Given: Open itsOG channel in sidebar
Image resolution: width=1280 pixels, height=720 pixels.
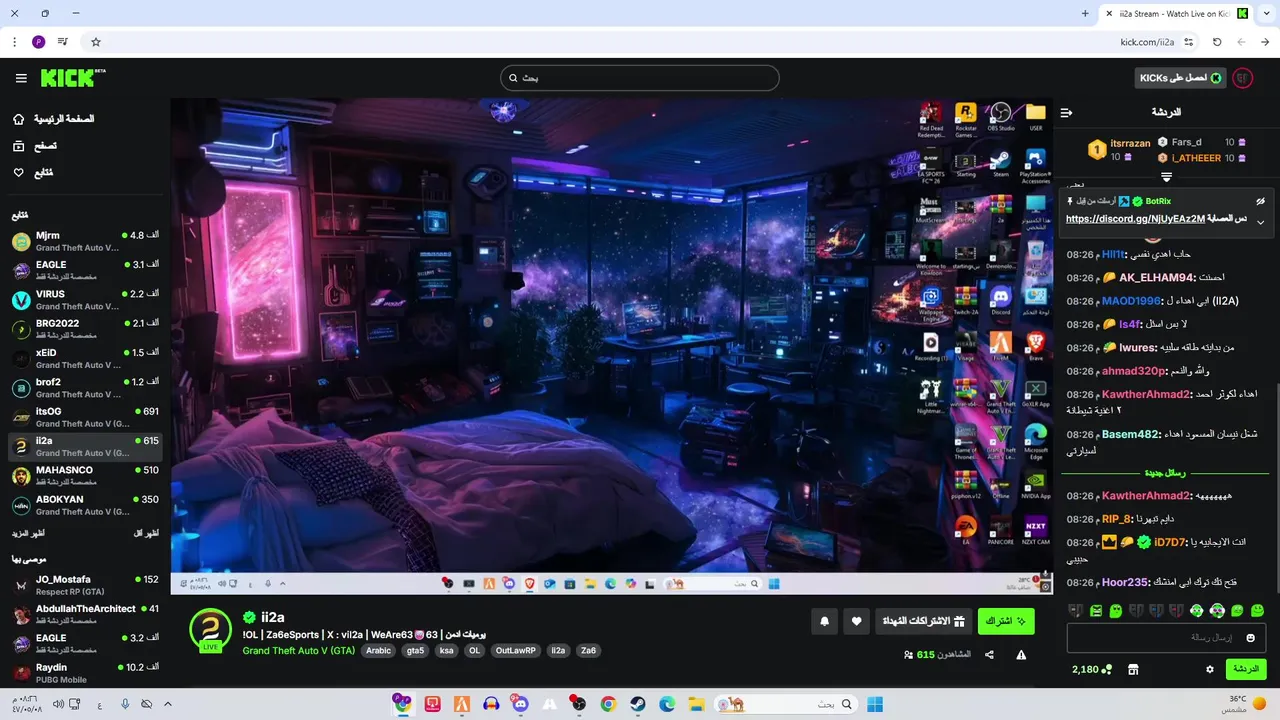Looking at the screenshot, I should tap(85, 417).
